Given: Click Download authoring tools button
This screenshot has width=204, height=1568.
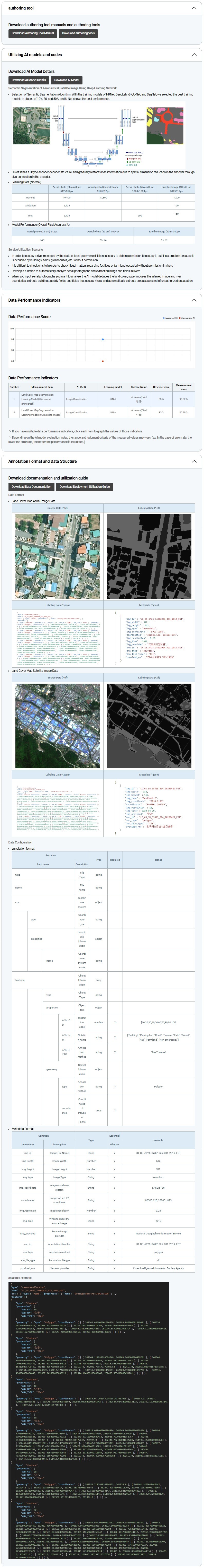Looking at the screenshot, I should [78, 33].
